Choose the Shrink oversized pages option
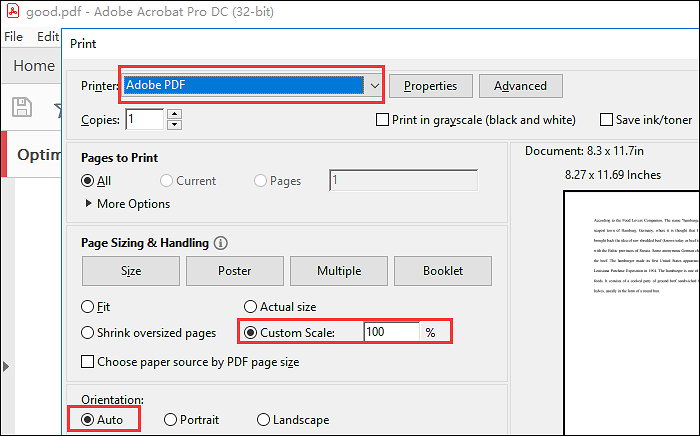This screenshot has height=436, width=700. click(x=89, y=332)
